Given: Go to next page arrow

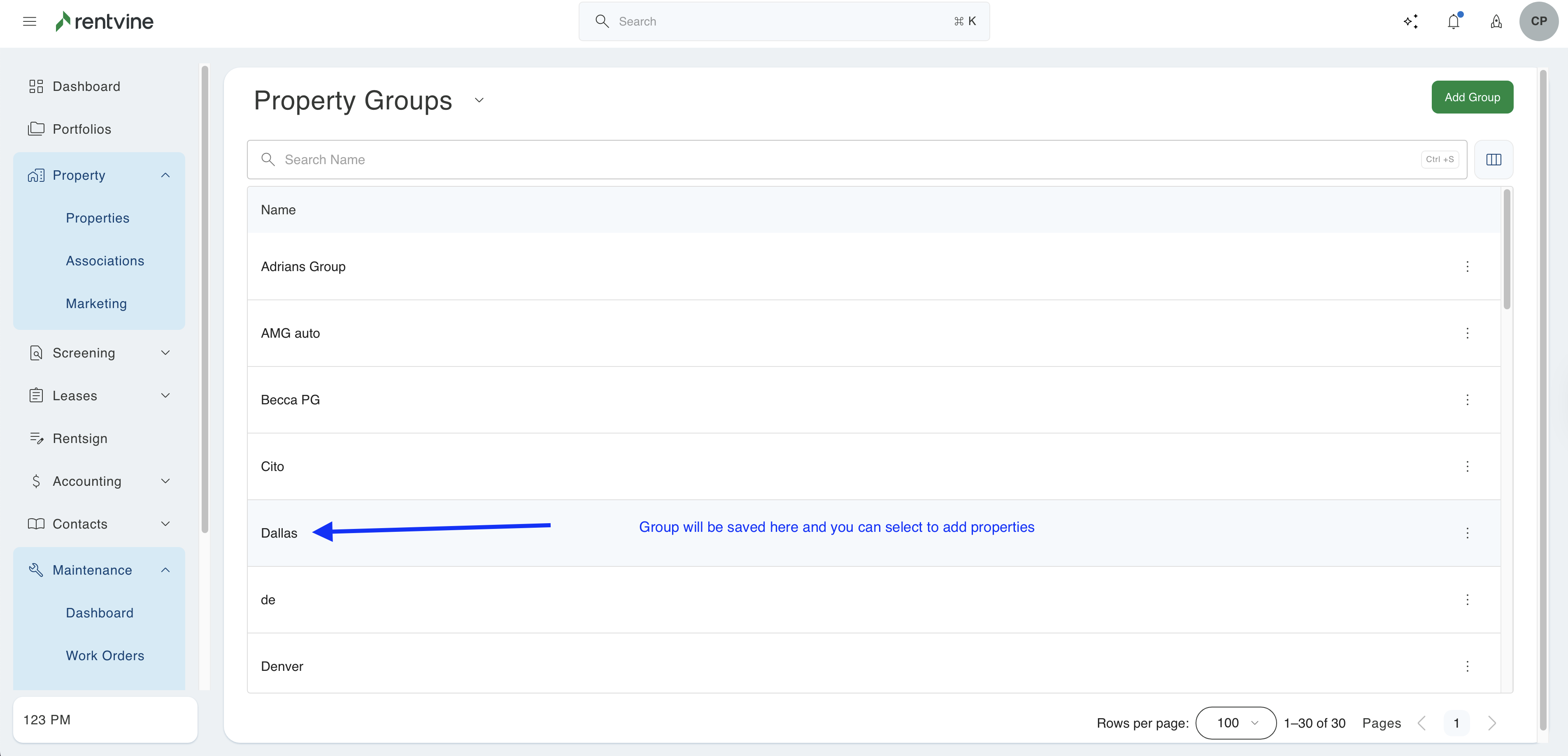Looking at the screenshot, I should coord(1492,723).
